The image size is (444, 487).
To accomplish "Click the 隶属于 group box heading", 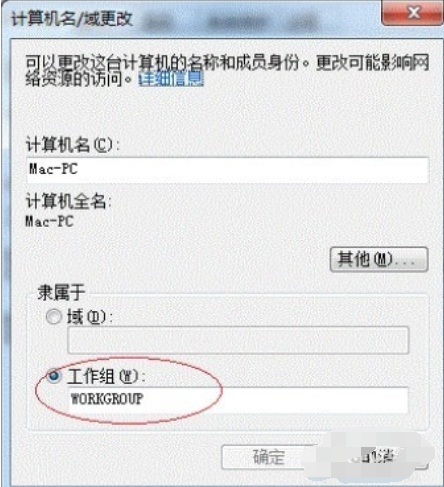I will tap(62, 292).
